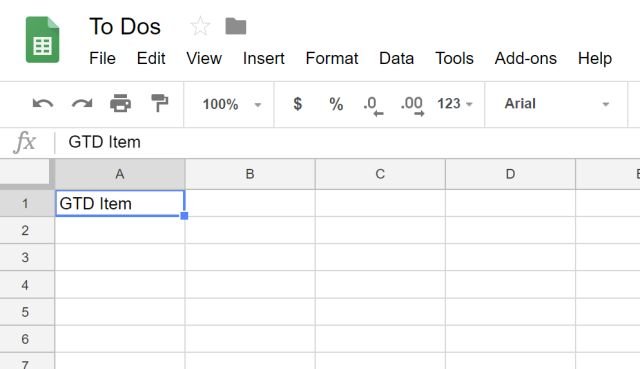The width and height of the screenshot is (640, 369).
Task: Open the Format menu
Action: [x=332, y=58]
